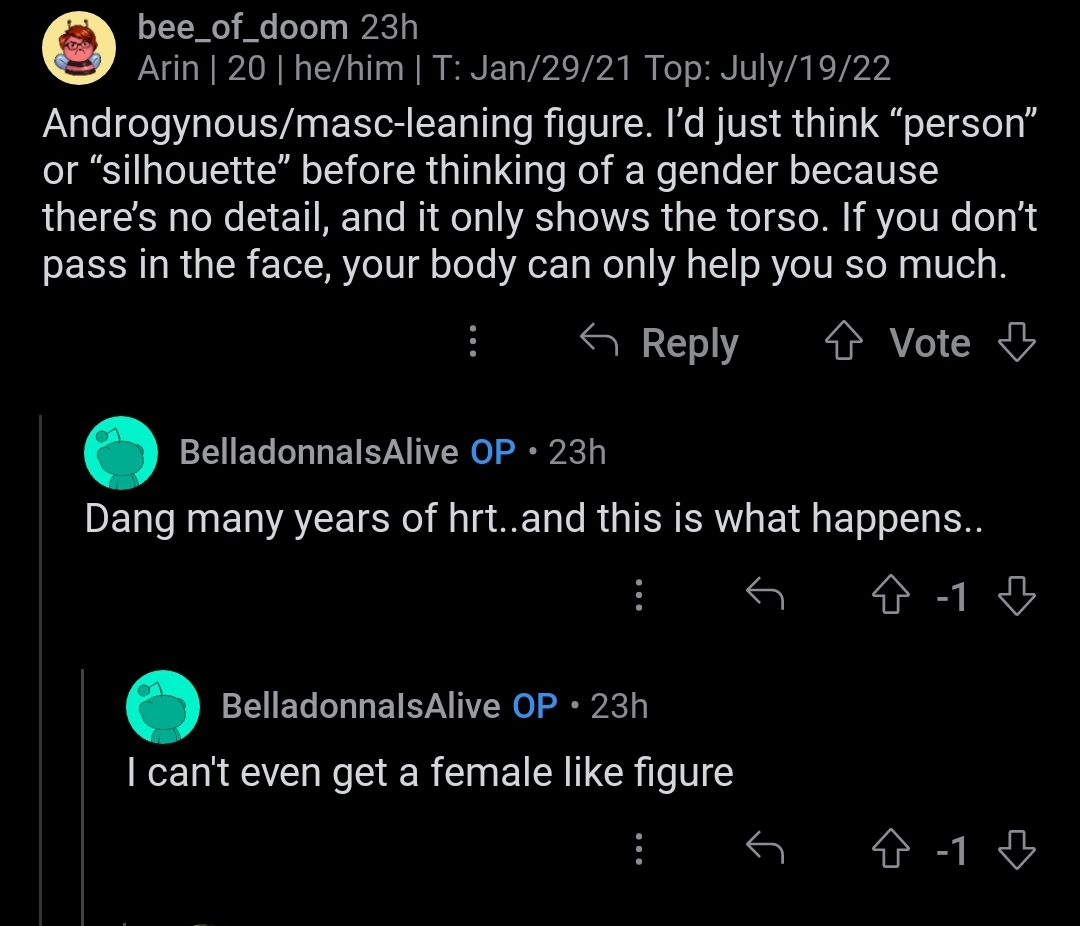1080x926 pixels.
Task: Reply to the 'Dang many years of hrt' comment
Action: tap(765, 594)
